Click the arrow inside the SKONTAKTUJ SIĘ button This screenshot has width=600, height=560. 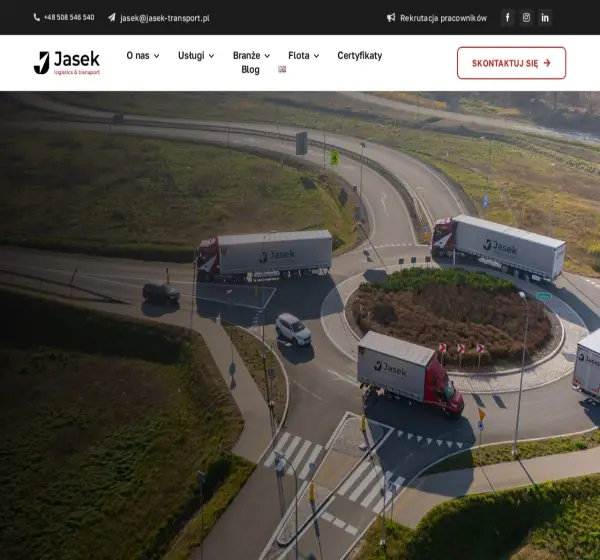click(547, 63)
